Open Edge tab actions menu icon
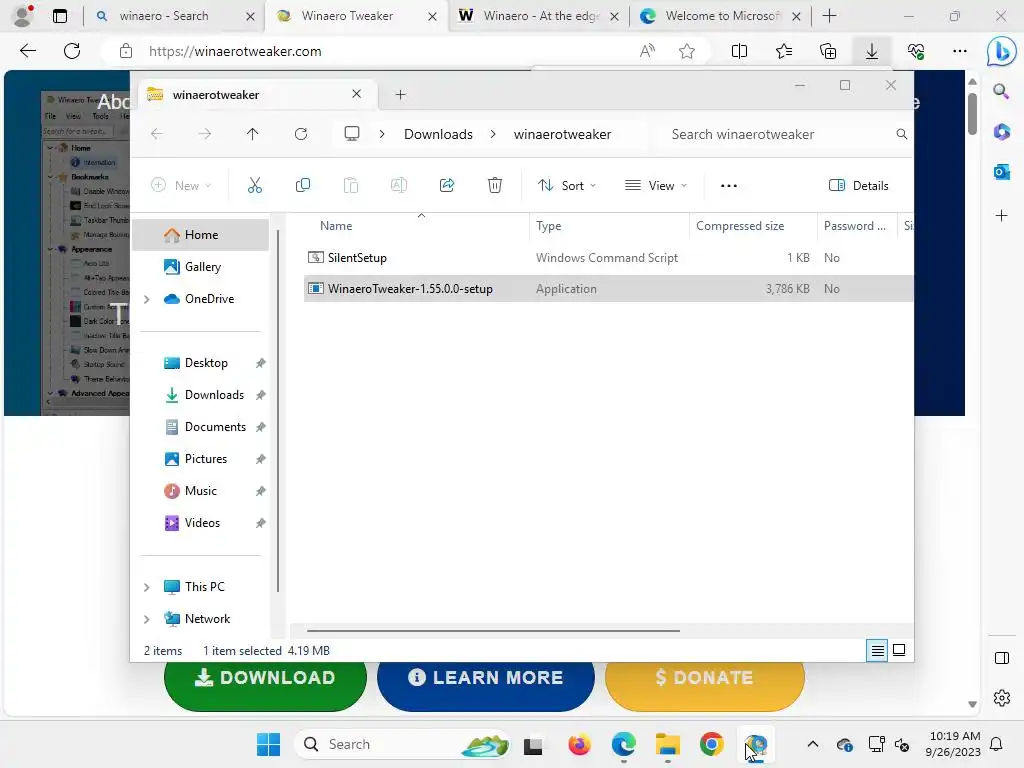Image resolution: width=1024 pixels, height=768 pixels. (x=60, y=16)
